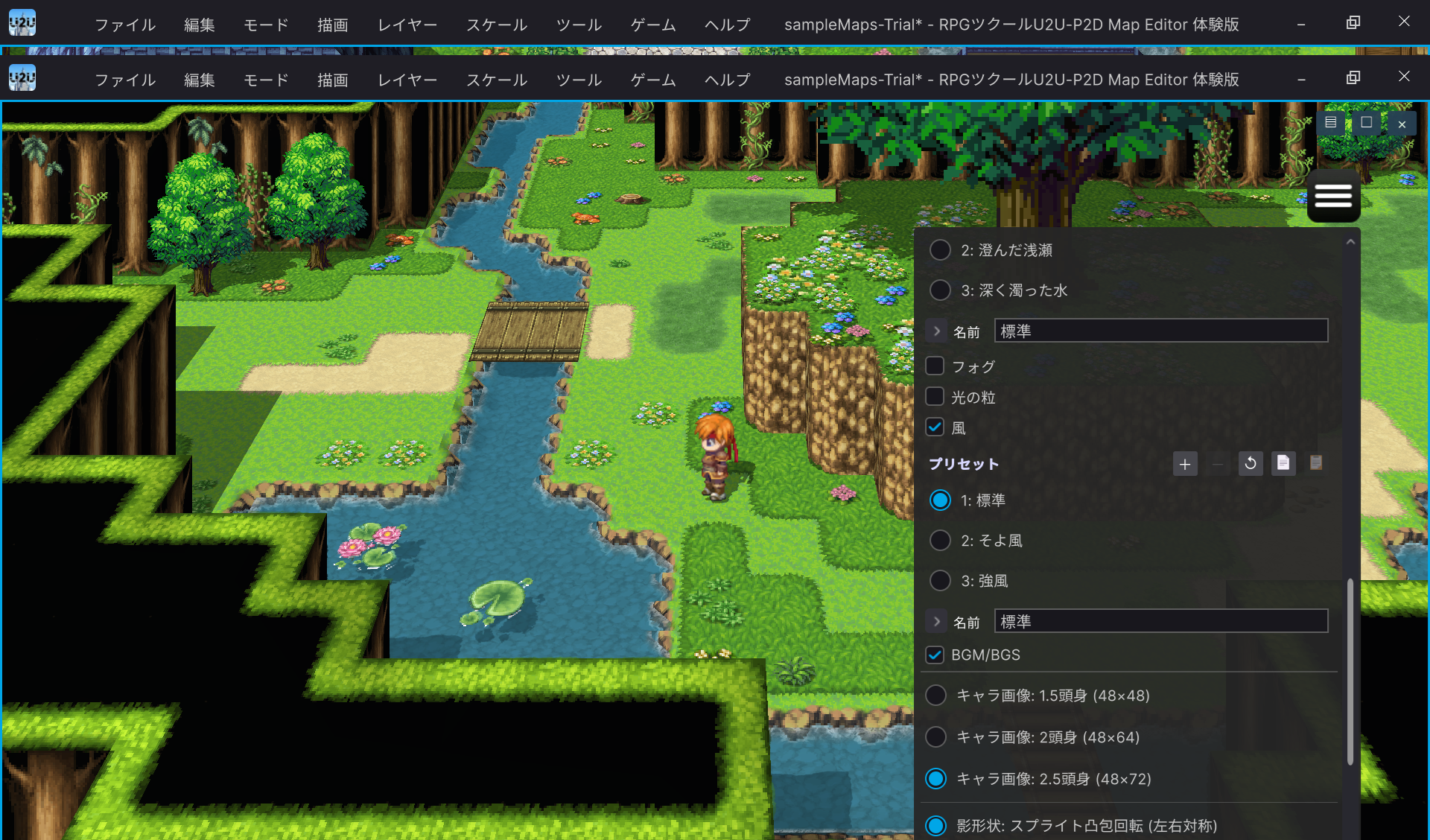
Task: Click the U2U logo in the background window
Action: [22, 23]
